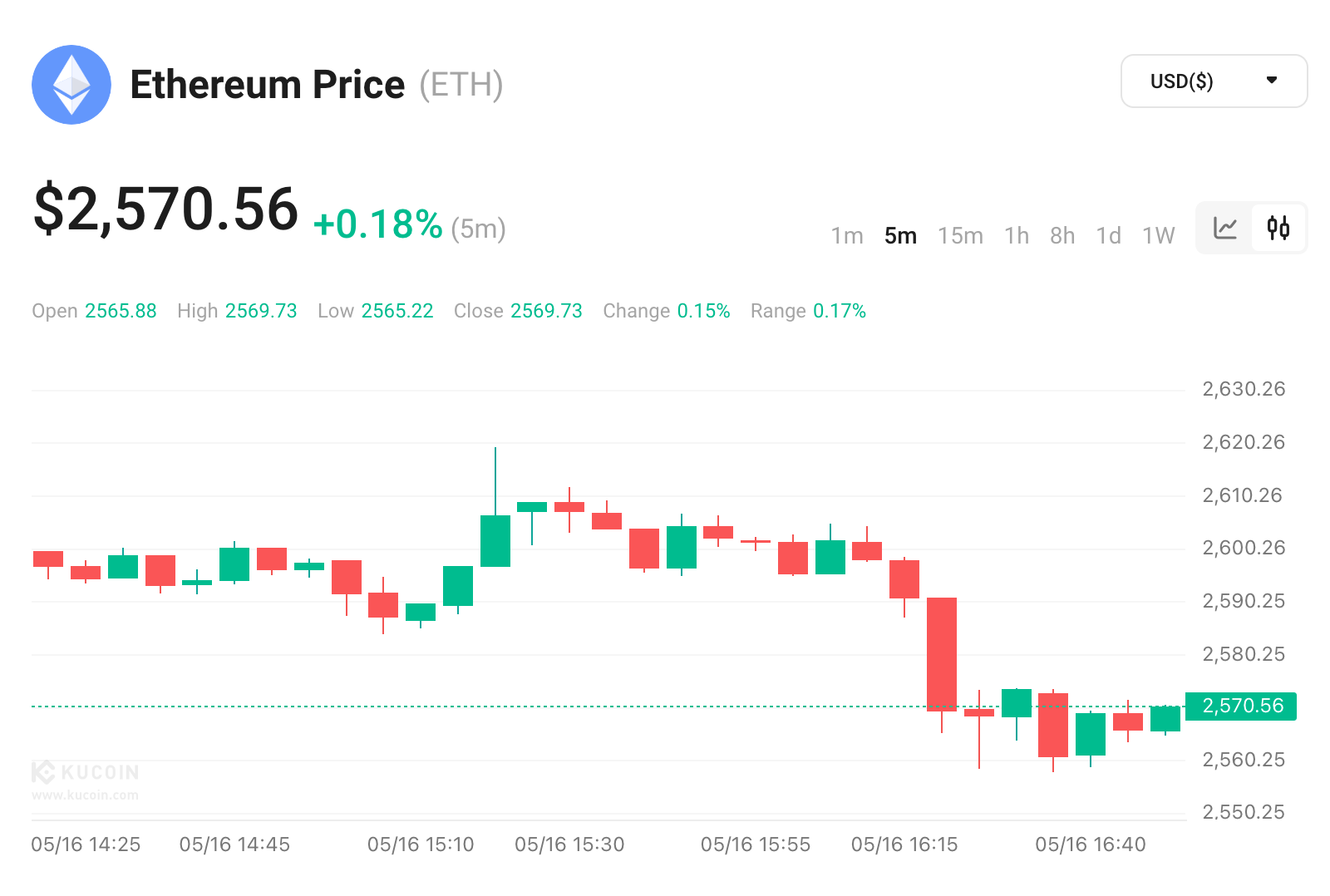The height and width of the screenshot is (896, 1330).
Task: Switch to line chart view icon
Action: pyautogui.click(x=1225, y=228)
